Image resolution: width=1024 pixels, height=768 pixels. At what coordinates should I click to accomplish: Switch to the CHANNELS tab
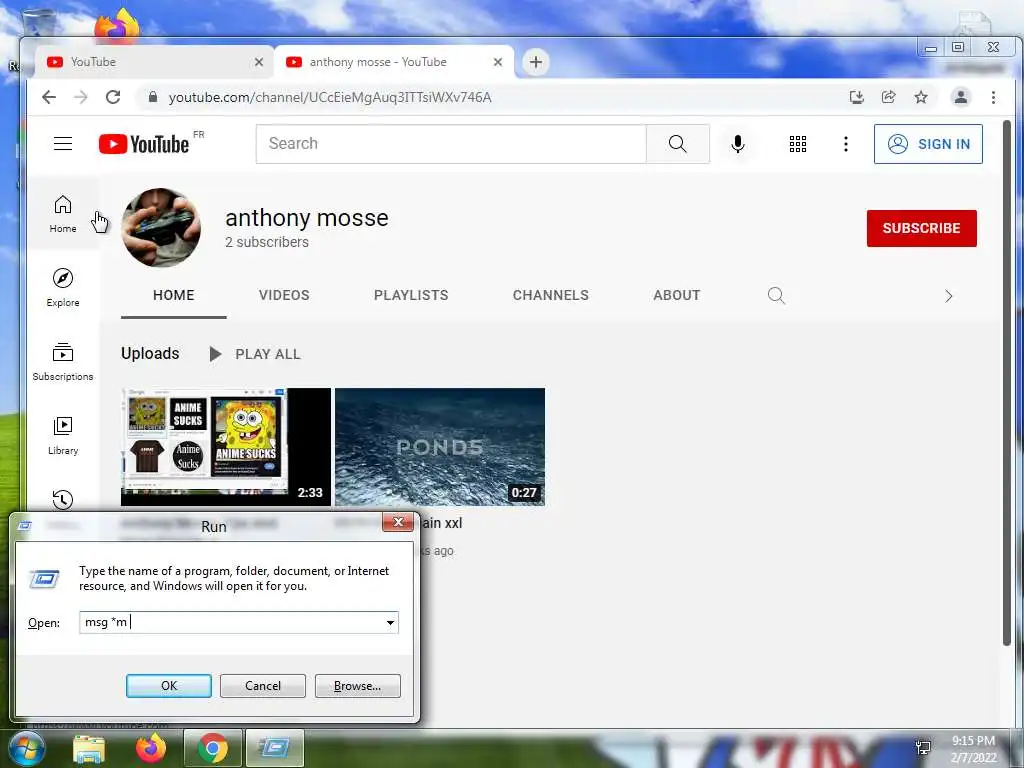coord(551,295)
